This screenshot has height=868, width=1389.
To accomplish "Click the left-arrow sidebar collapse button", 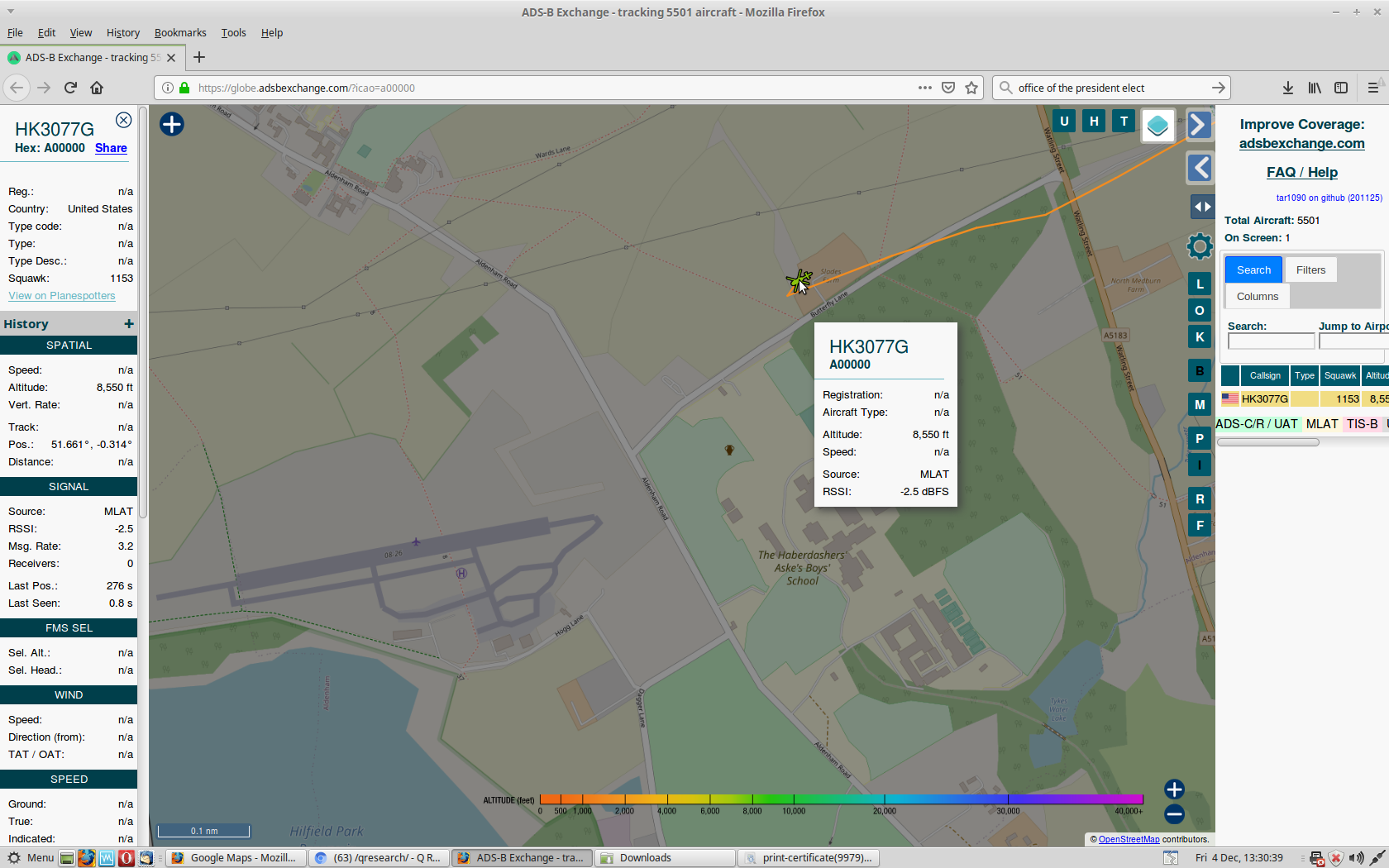I will point(1200,168).
